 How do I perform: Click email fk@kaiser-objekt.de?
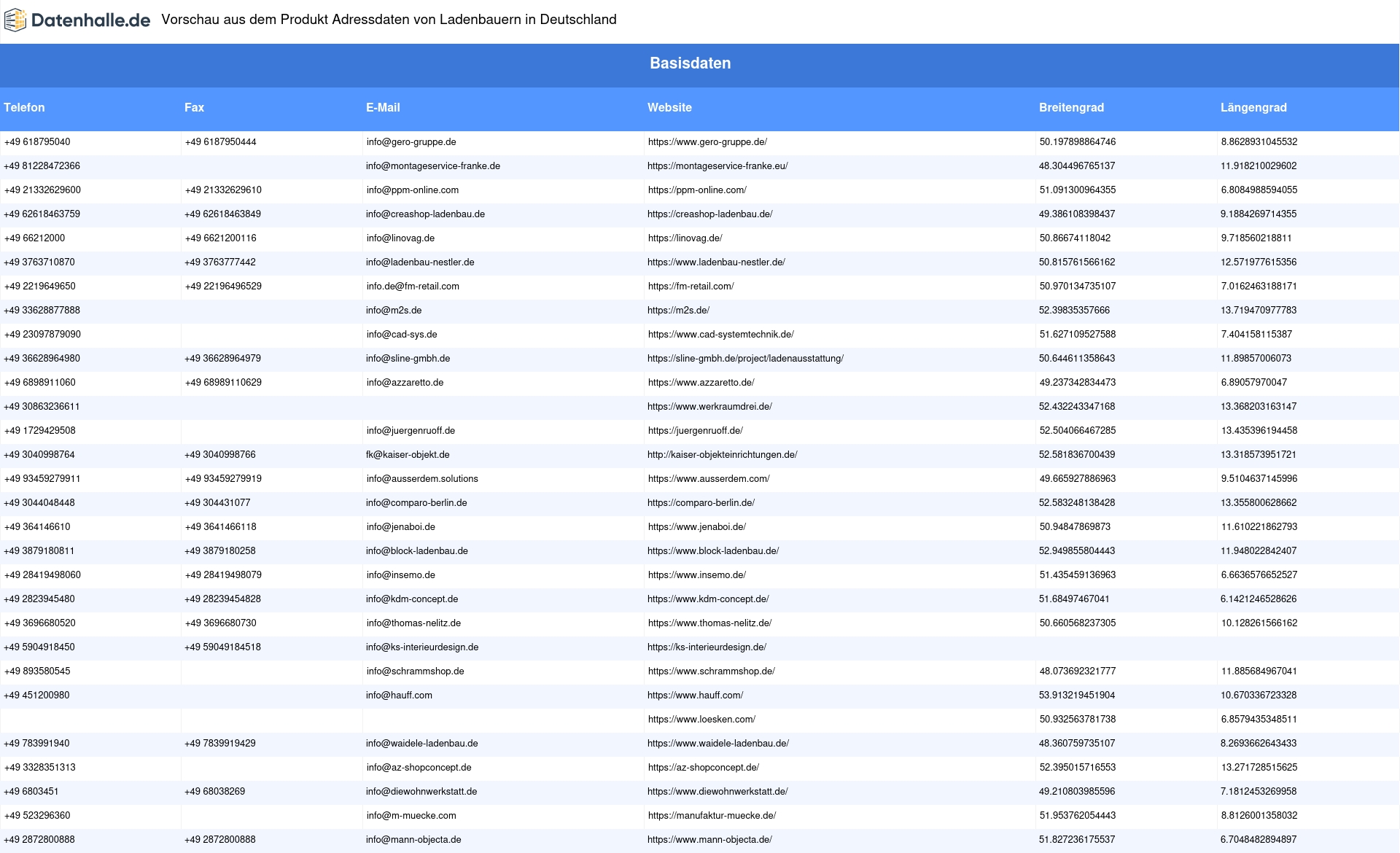[408, 455]
